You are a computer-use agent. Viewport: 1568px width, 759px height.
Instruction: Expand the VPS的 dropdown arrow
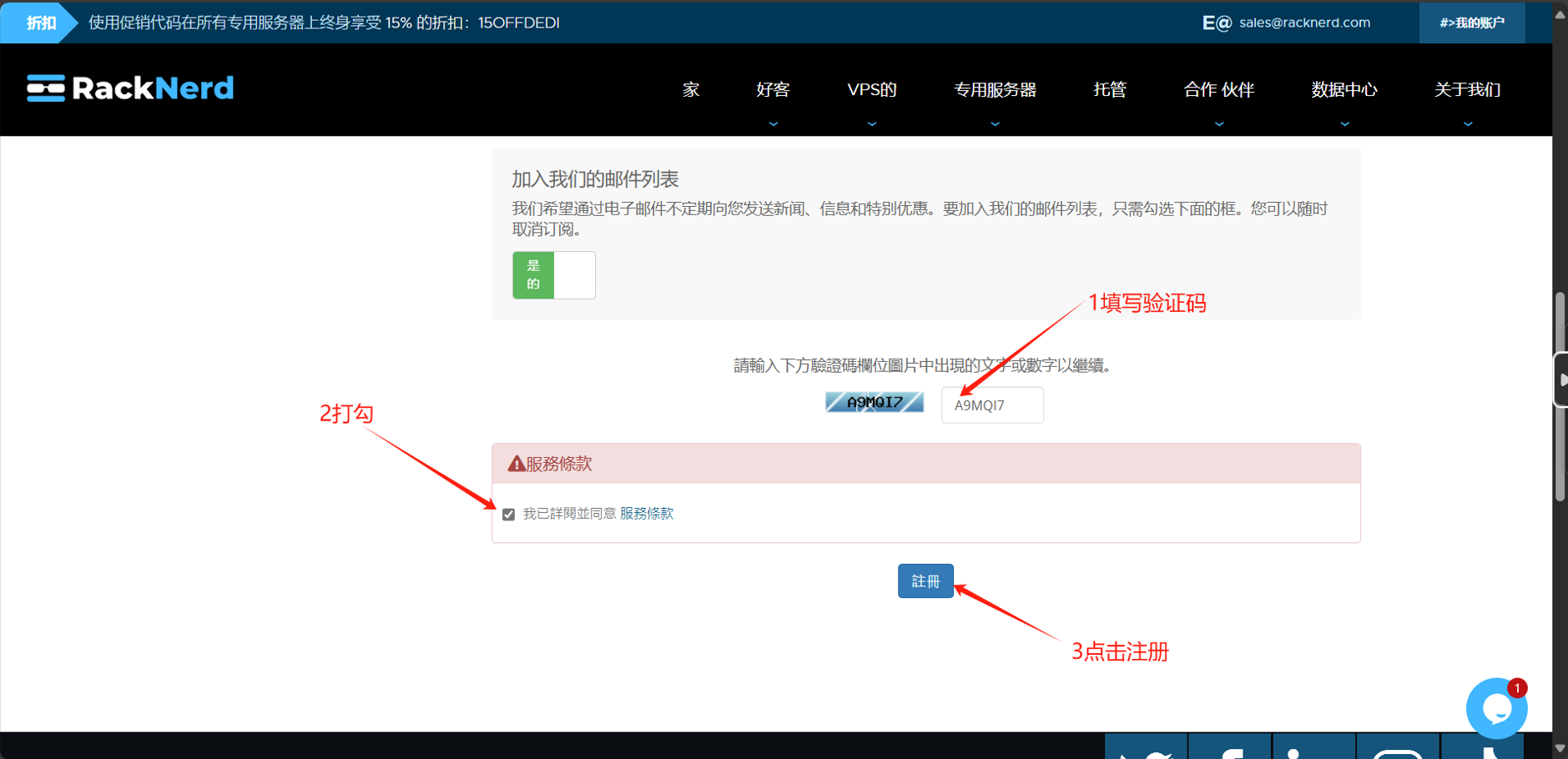872,124
